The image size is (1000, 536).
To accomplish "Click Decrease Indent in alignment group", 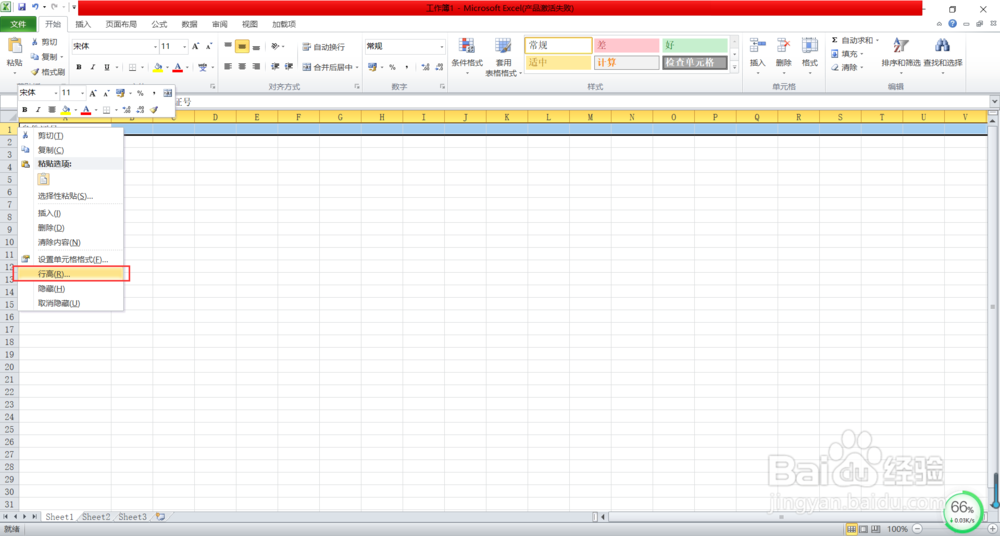I will click(x=276, y=66).
